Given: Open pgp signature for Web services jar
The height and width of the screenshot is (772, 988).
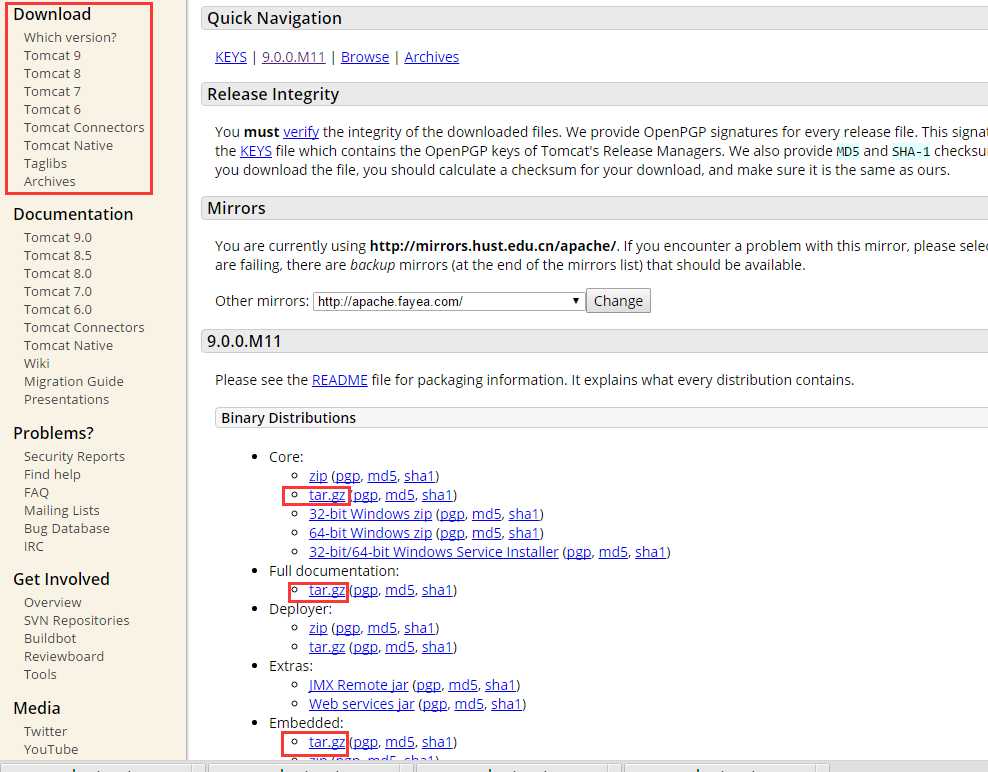Looking at the screenshot, I should click(435, 703).
